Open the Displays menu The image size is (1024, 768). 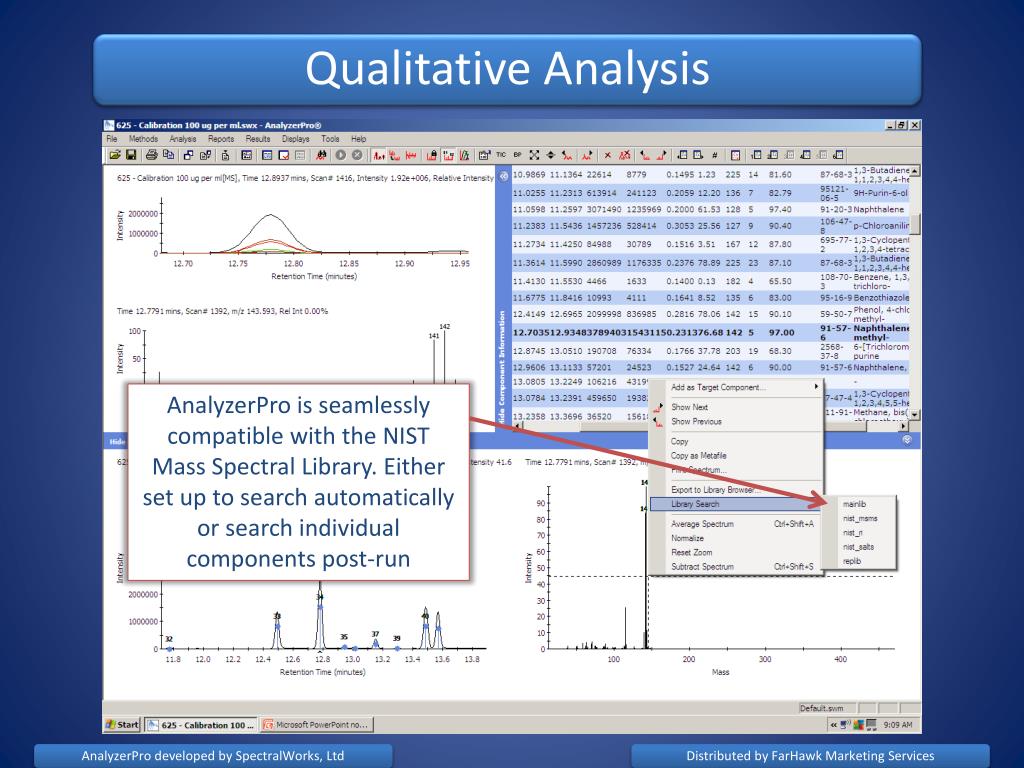296,139
